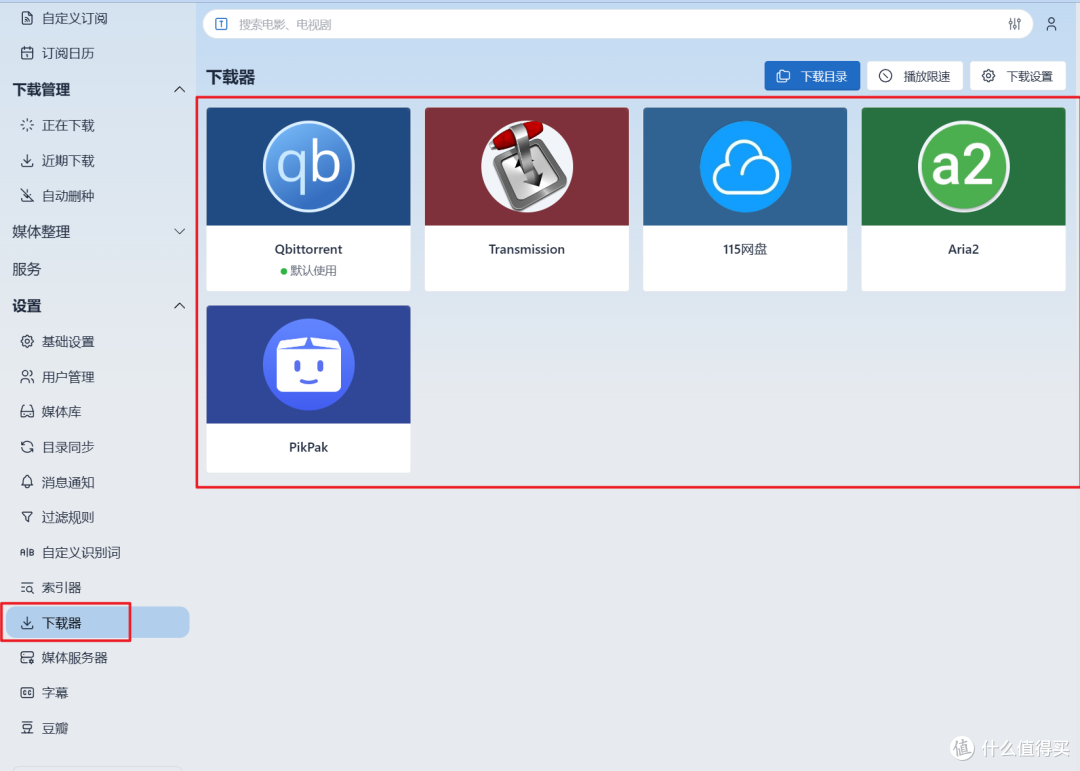Viewport: 1080px width, 771px height.
Task: Click the 播放限速 button
Action: 915,76
